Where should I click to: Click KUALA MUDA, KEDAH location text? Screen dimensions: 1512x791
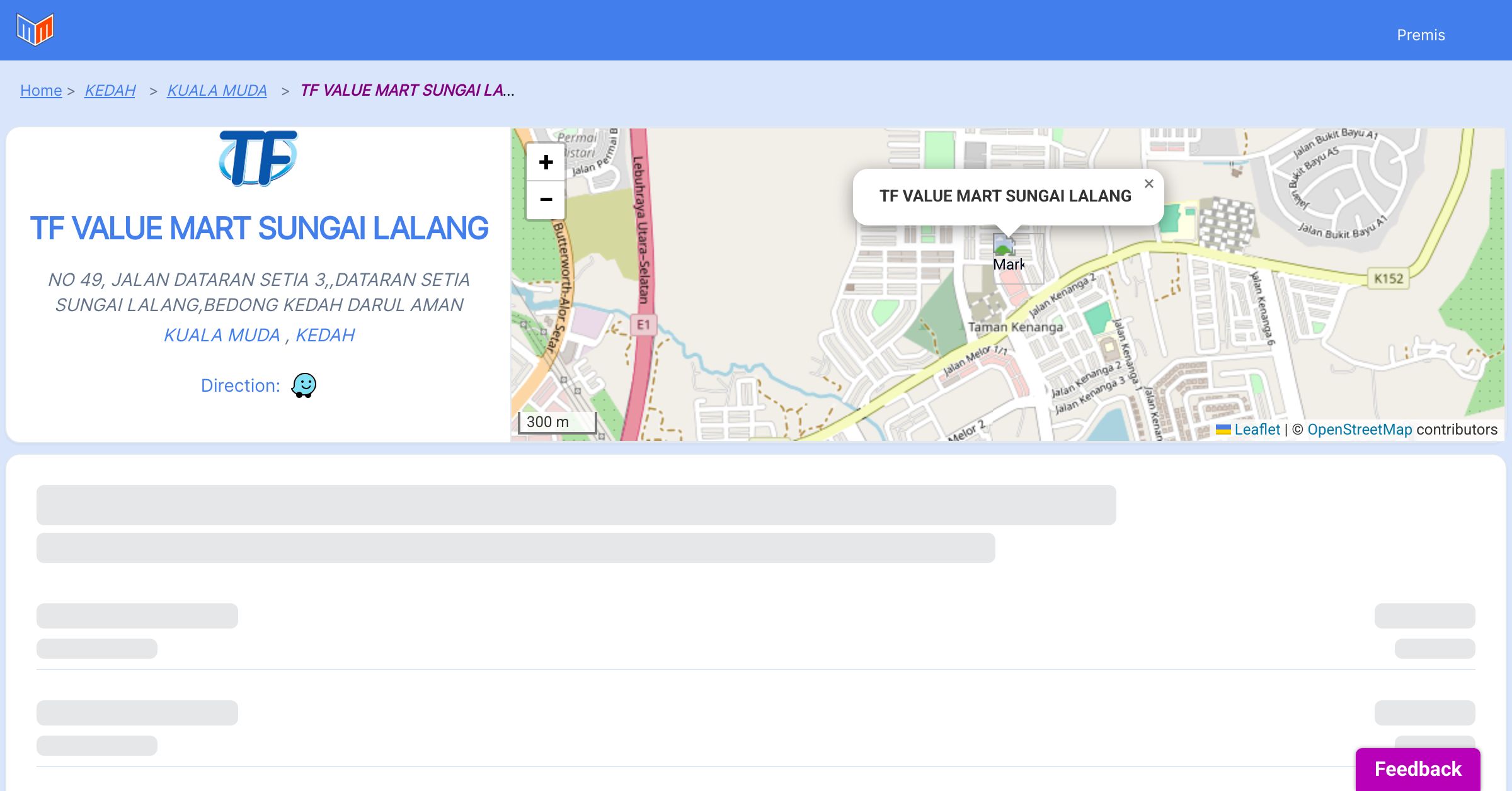point(259,335)
